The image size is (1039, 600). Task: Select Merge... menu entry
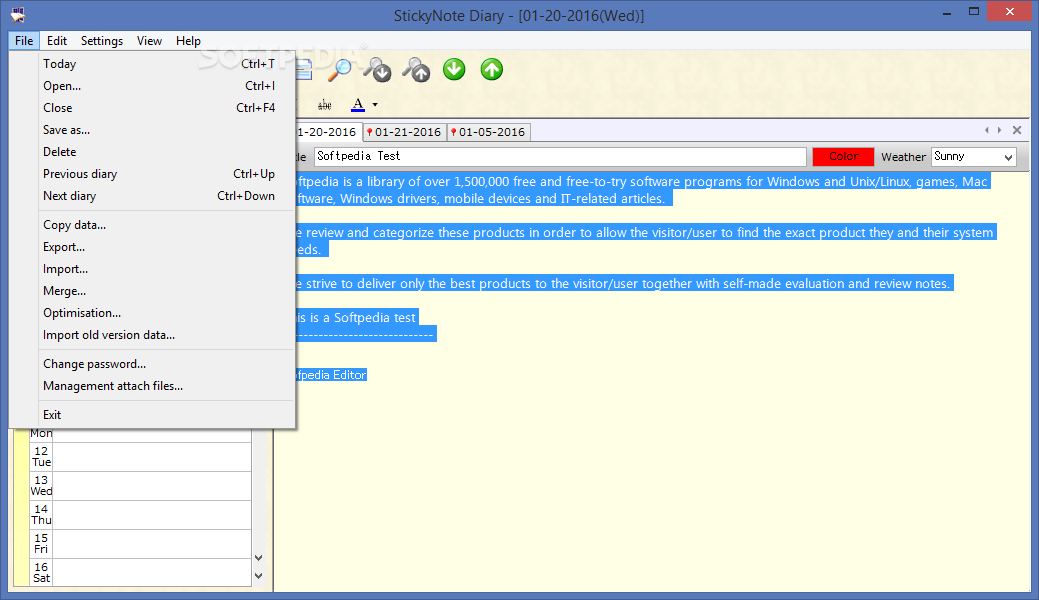point(159,290)
